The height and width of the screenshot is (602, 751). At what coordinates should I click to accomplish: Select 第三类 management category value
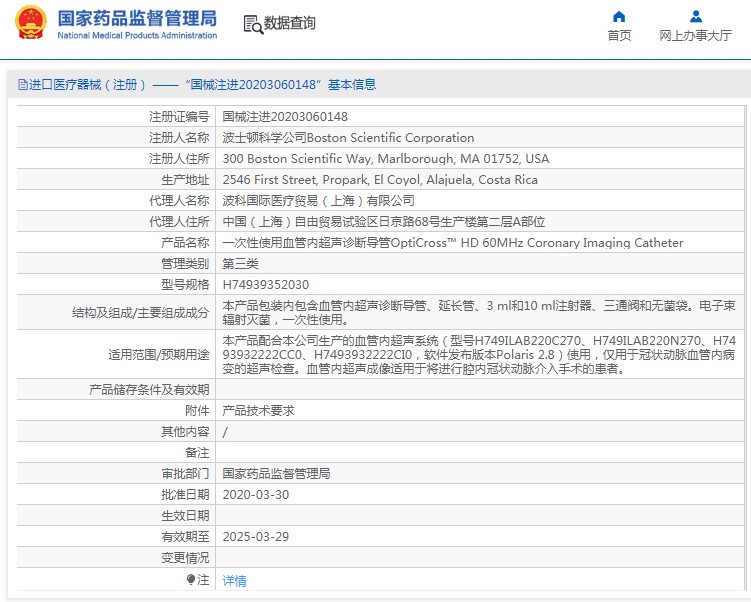pos(240,264)
